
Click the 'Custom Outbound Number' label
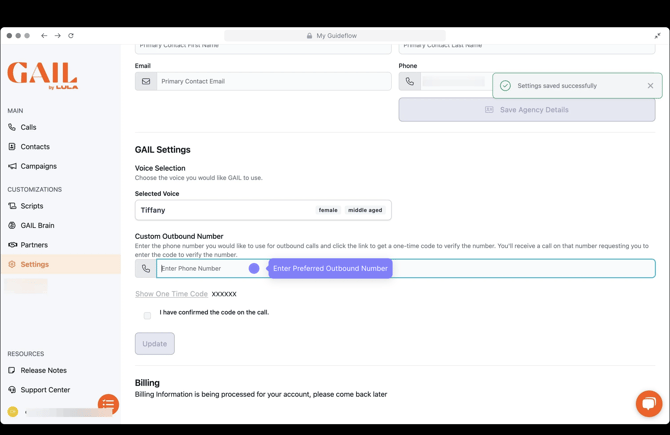[x=179, y=236]
